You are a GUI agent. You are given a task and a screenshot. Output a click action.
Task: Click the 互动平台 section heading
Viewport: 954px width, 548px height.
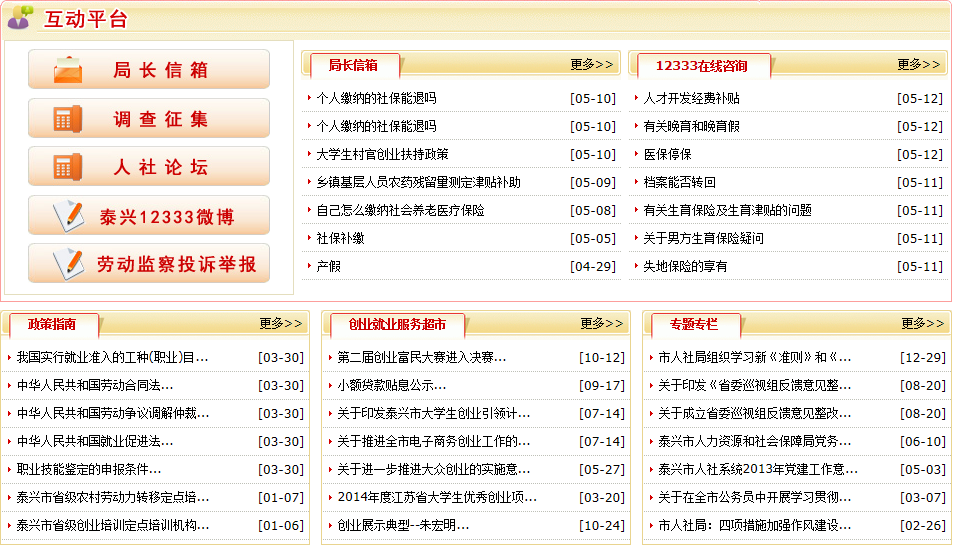pyautogui.click(x=86, y=19)
